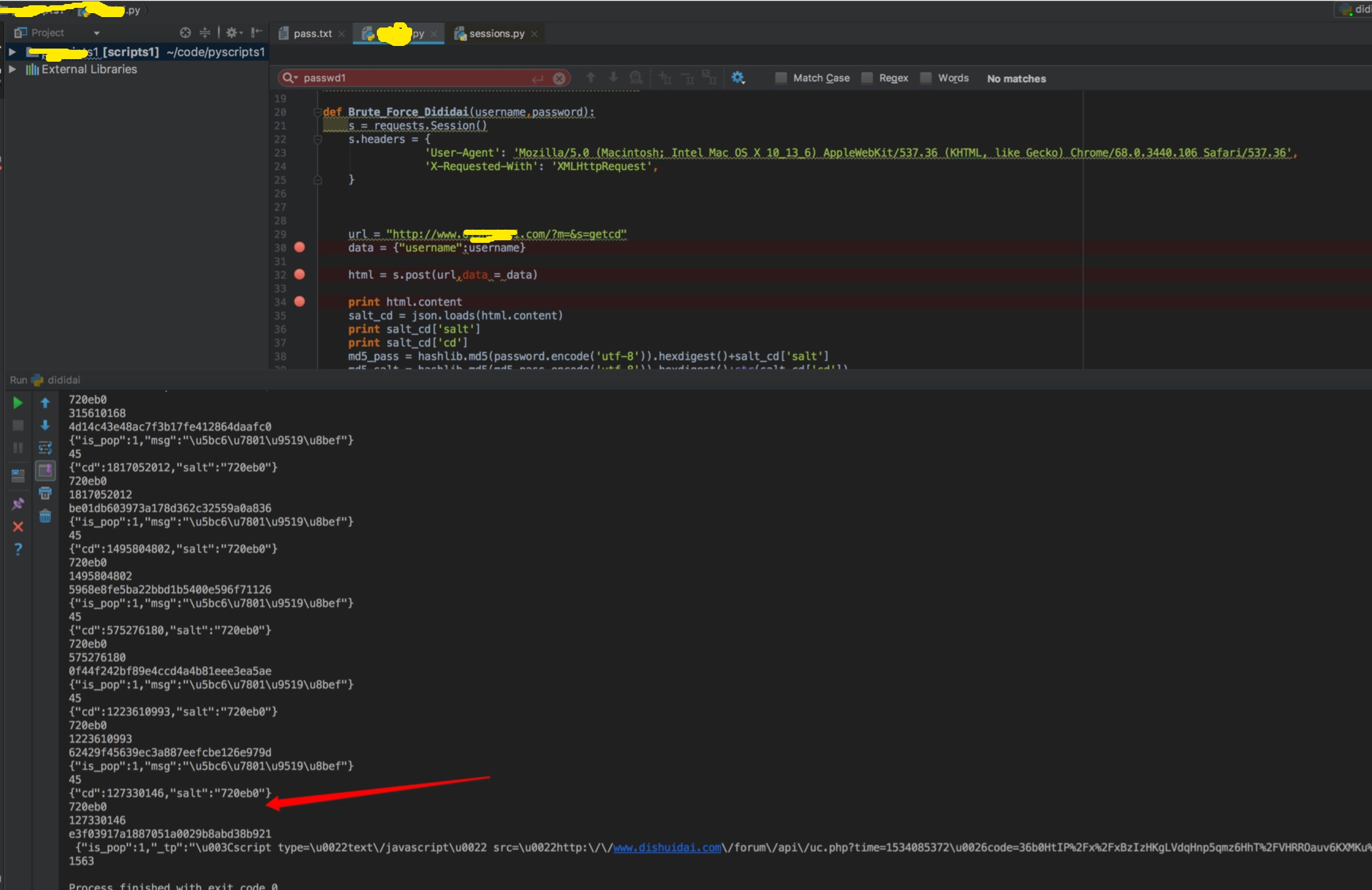Print the console output with the printer icon
Image resolution: width=1372 pixels, height=890 pixels.
coord(45,494)
